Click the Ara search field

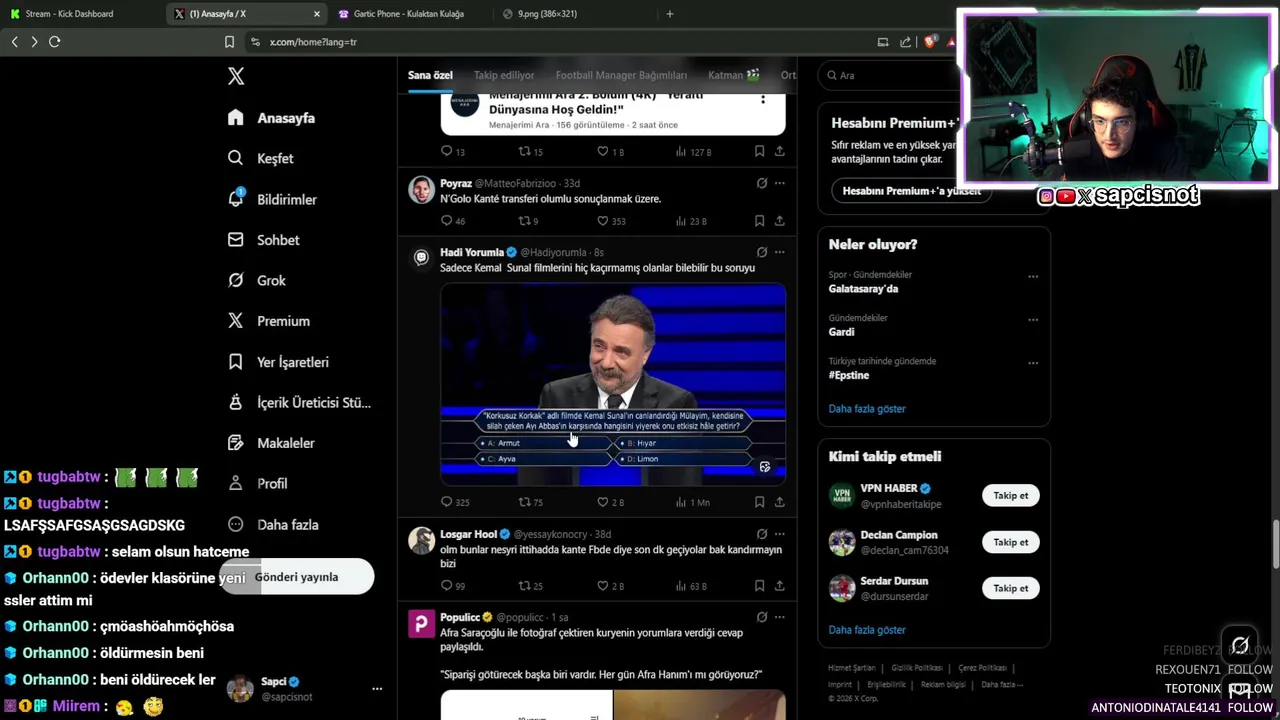tap(886, 75)
